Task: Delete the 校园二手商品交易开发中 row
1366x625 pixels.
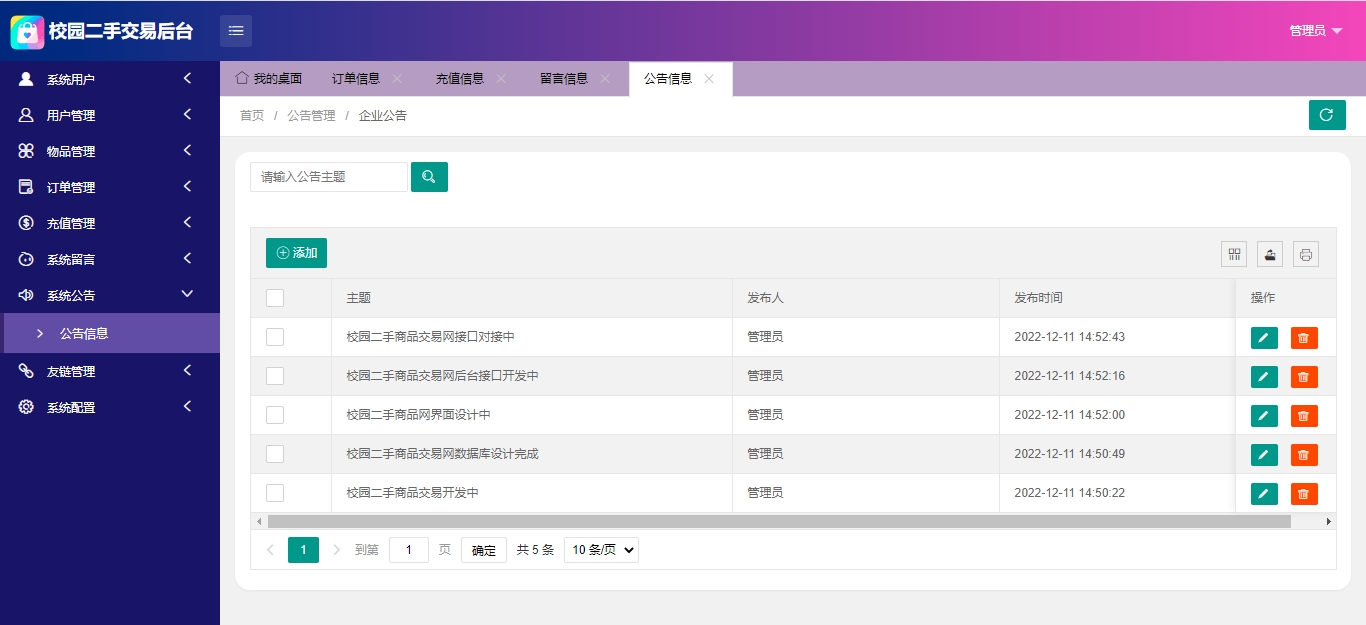Action: [1304, 494]
